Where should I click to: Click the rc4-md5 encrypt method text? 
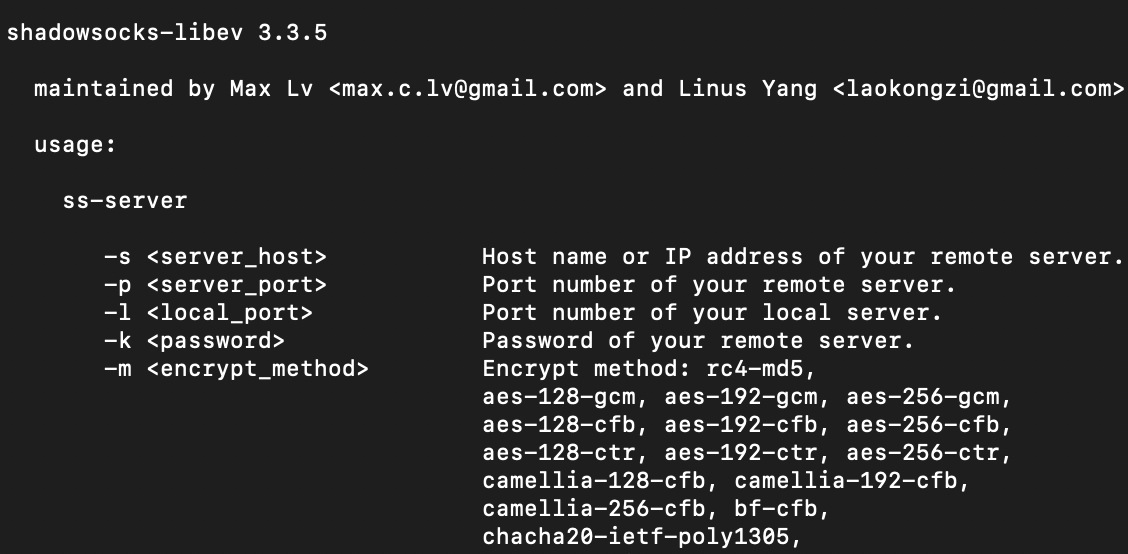click(755, 369)
